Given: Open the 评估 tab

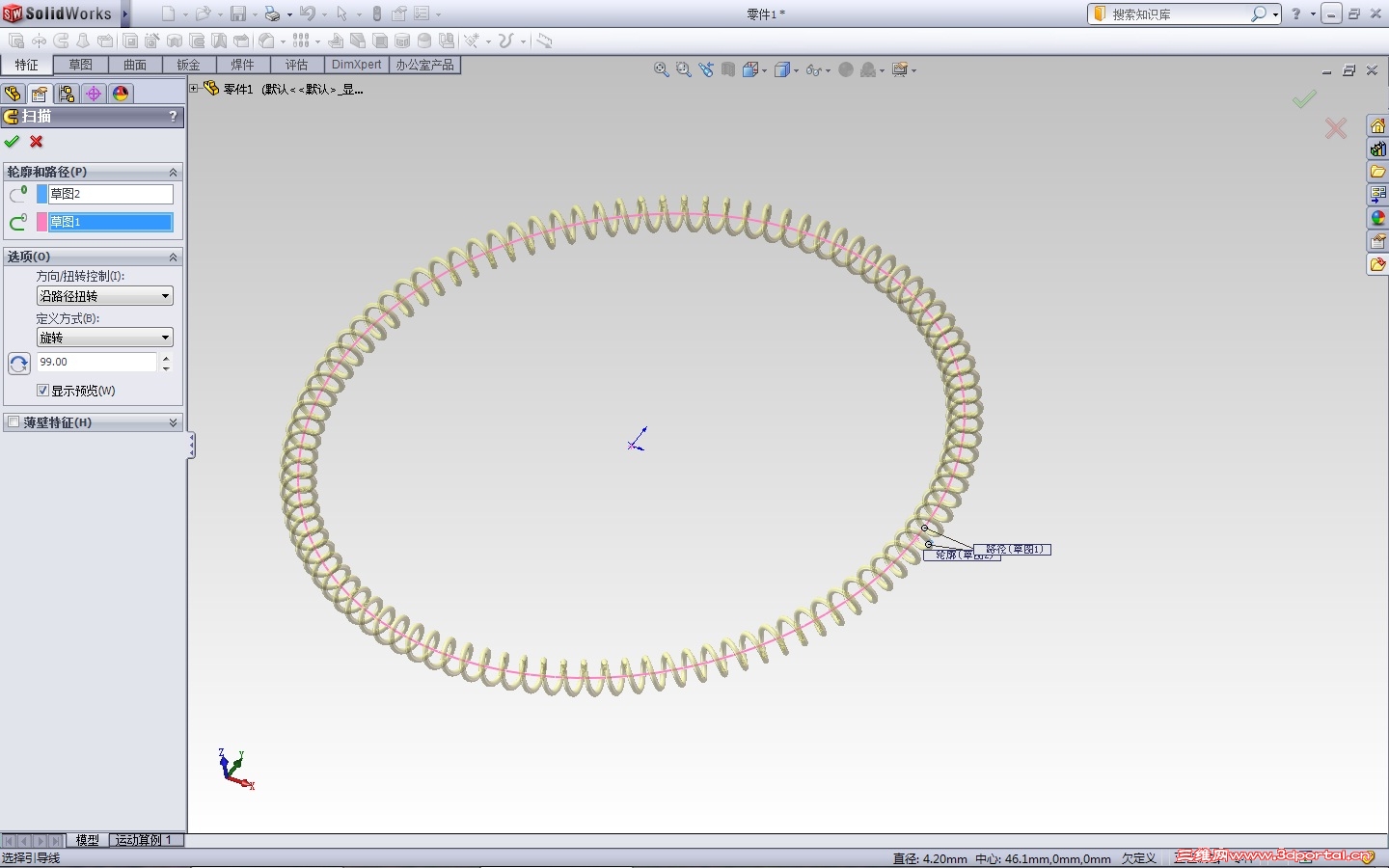Looking at the screenshot, I should click(x=296, y=65).
